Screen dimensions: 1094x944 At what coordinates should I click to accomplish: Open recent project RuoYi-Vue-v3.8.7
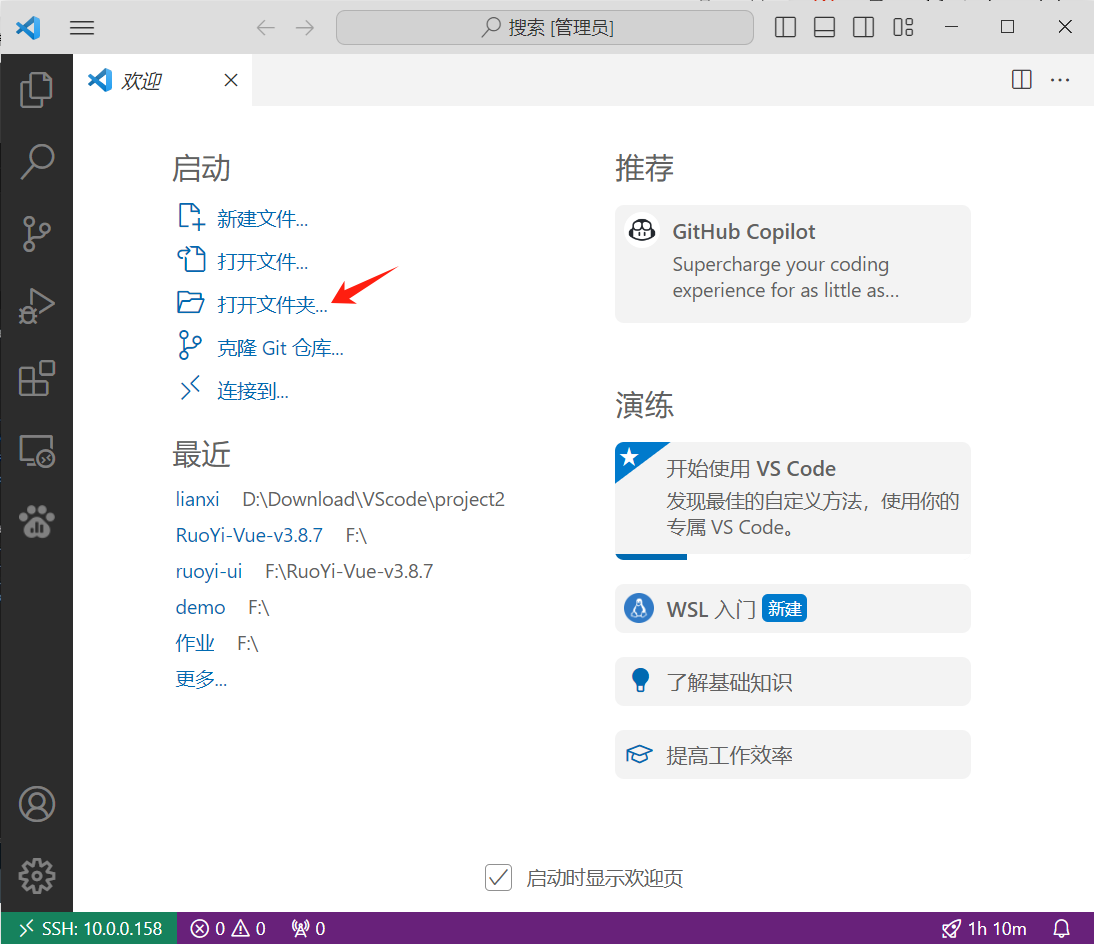[249, 535]
